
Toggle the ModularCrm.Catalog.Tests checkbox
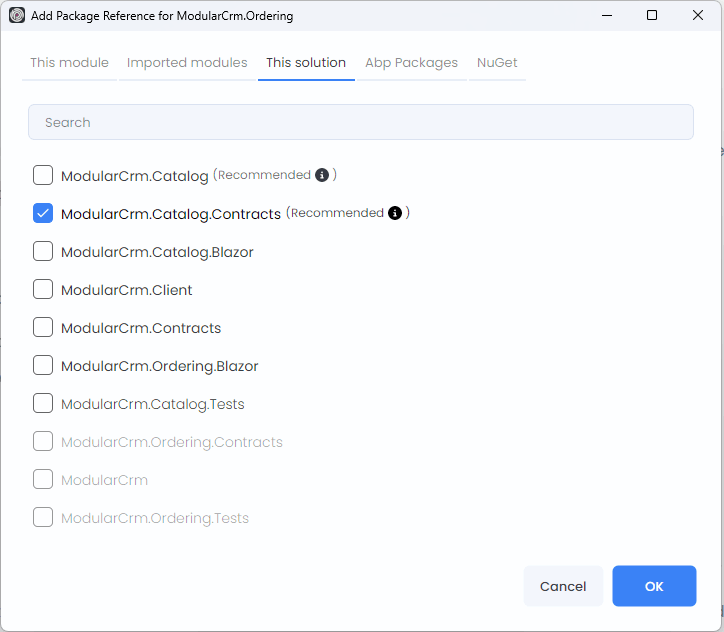[43, 404]
